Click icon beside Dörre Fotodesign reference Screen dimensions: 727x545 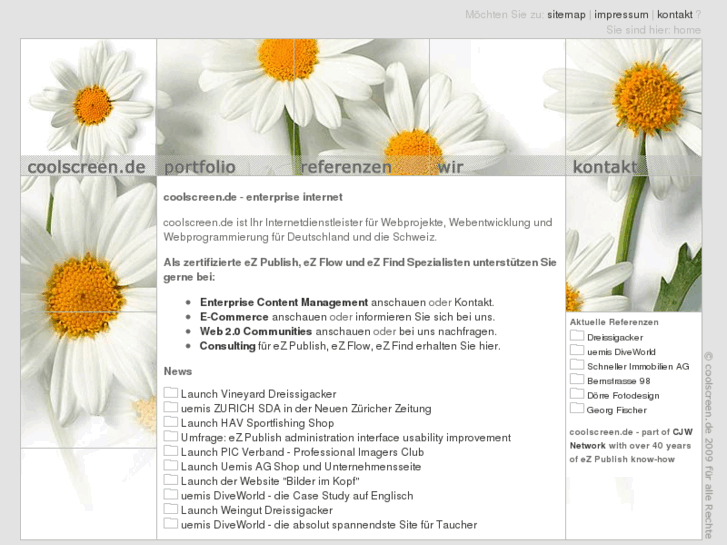click(x=577, y=394)
